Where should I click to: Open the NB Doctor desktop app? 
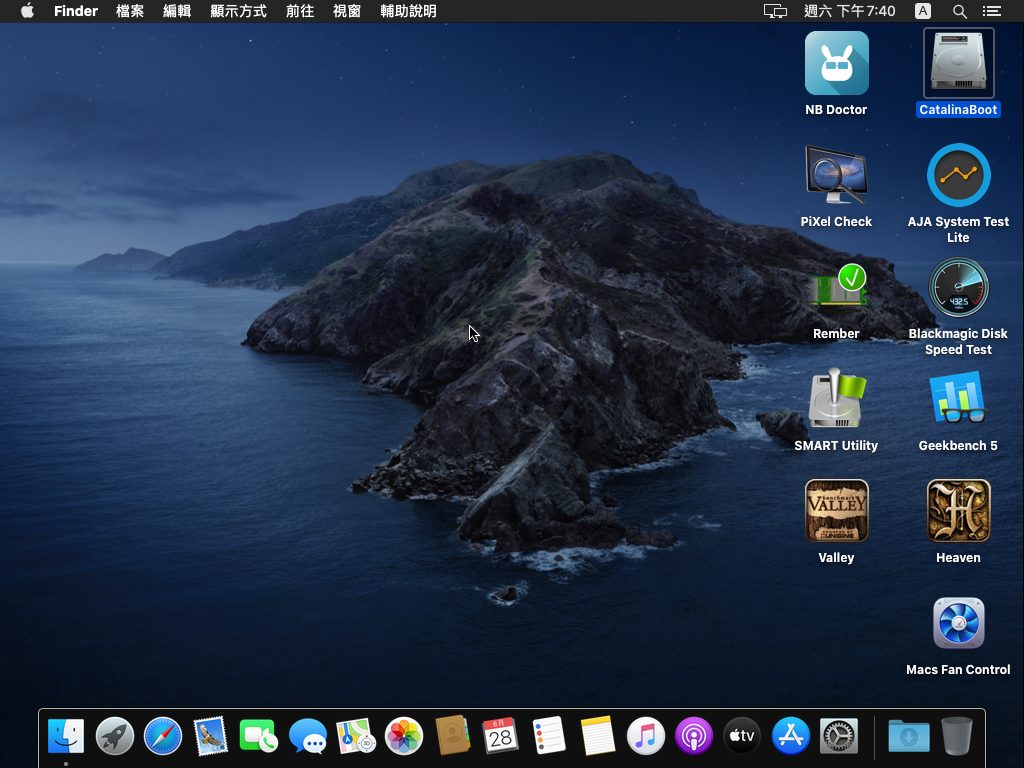click(x=836, y=64)
